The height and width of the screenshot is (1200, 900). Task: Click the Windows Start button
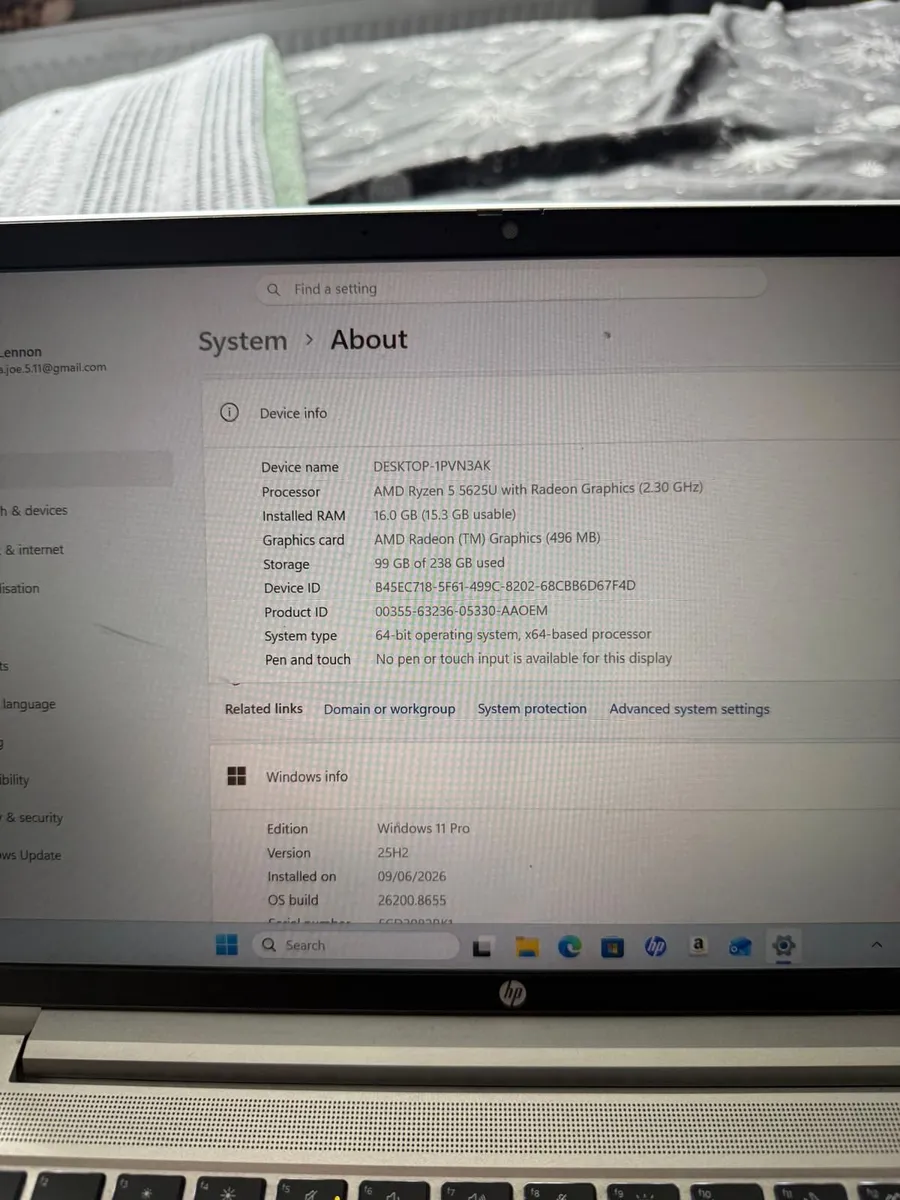(x=227, y=944)
